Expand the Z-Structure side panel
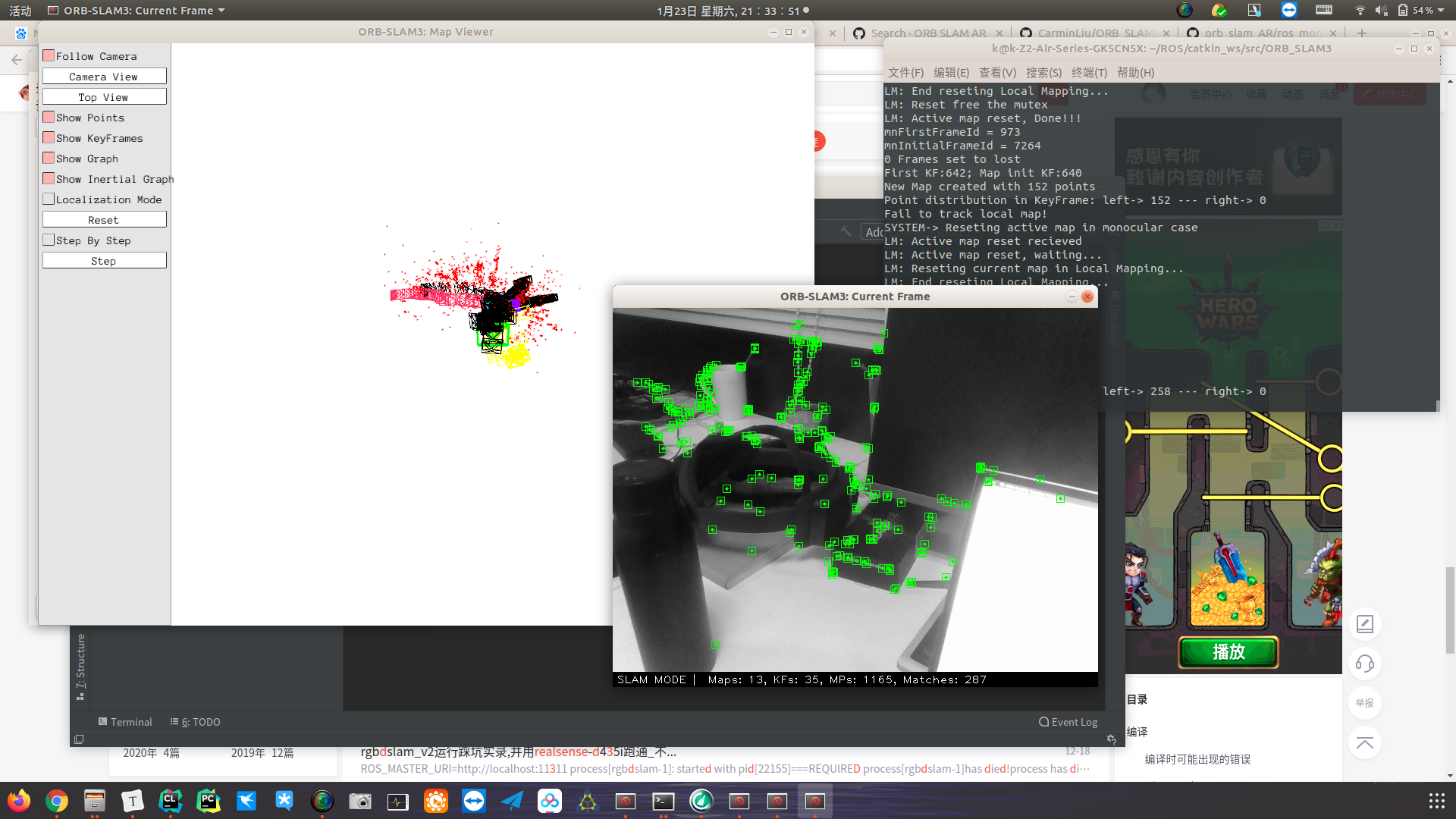 tap(80, 667)
